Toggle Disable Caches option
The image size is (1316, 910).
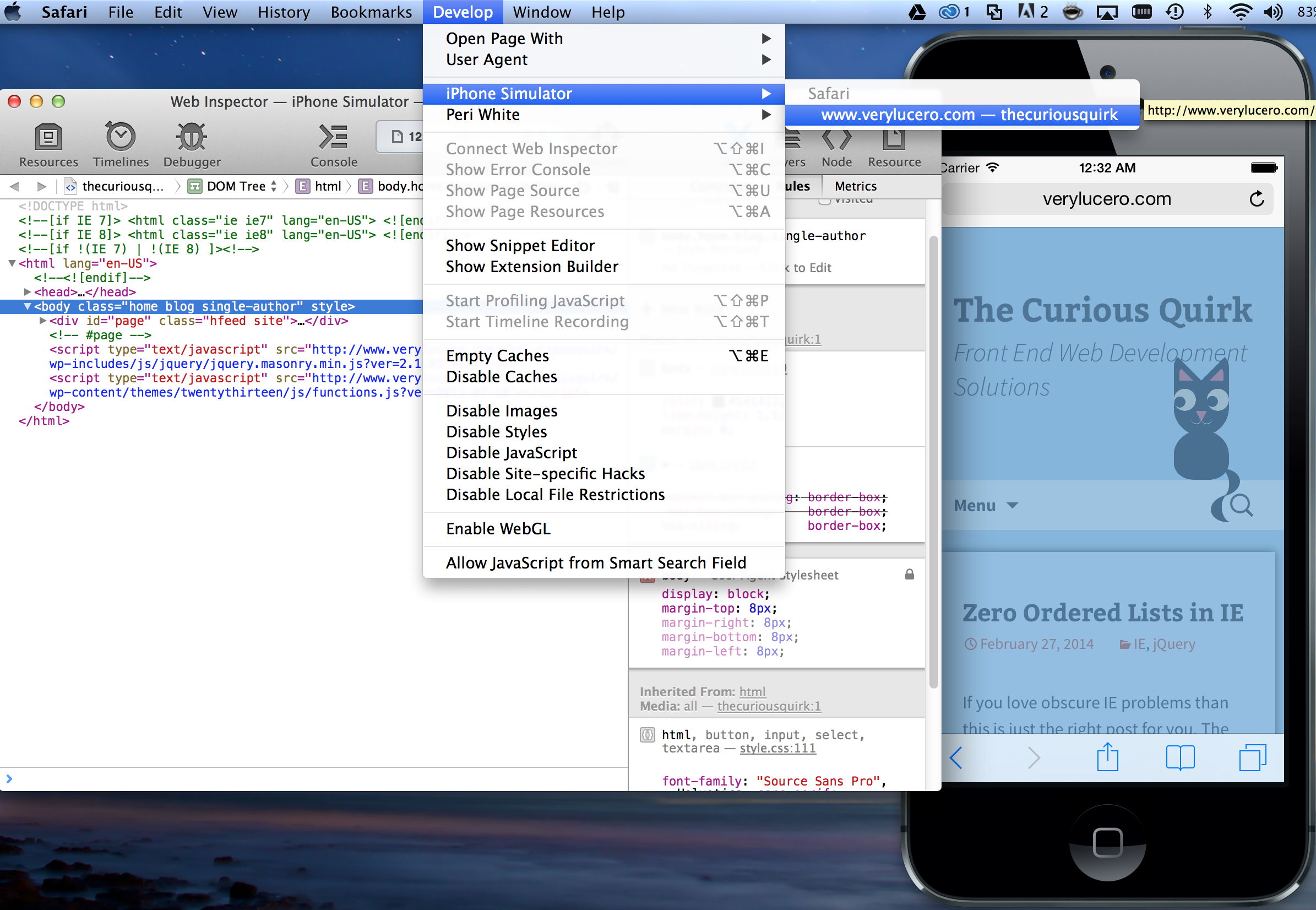[x=603, y=377]
